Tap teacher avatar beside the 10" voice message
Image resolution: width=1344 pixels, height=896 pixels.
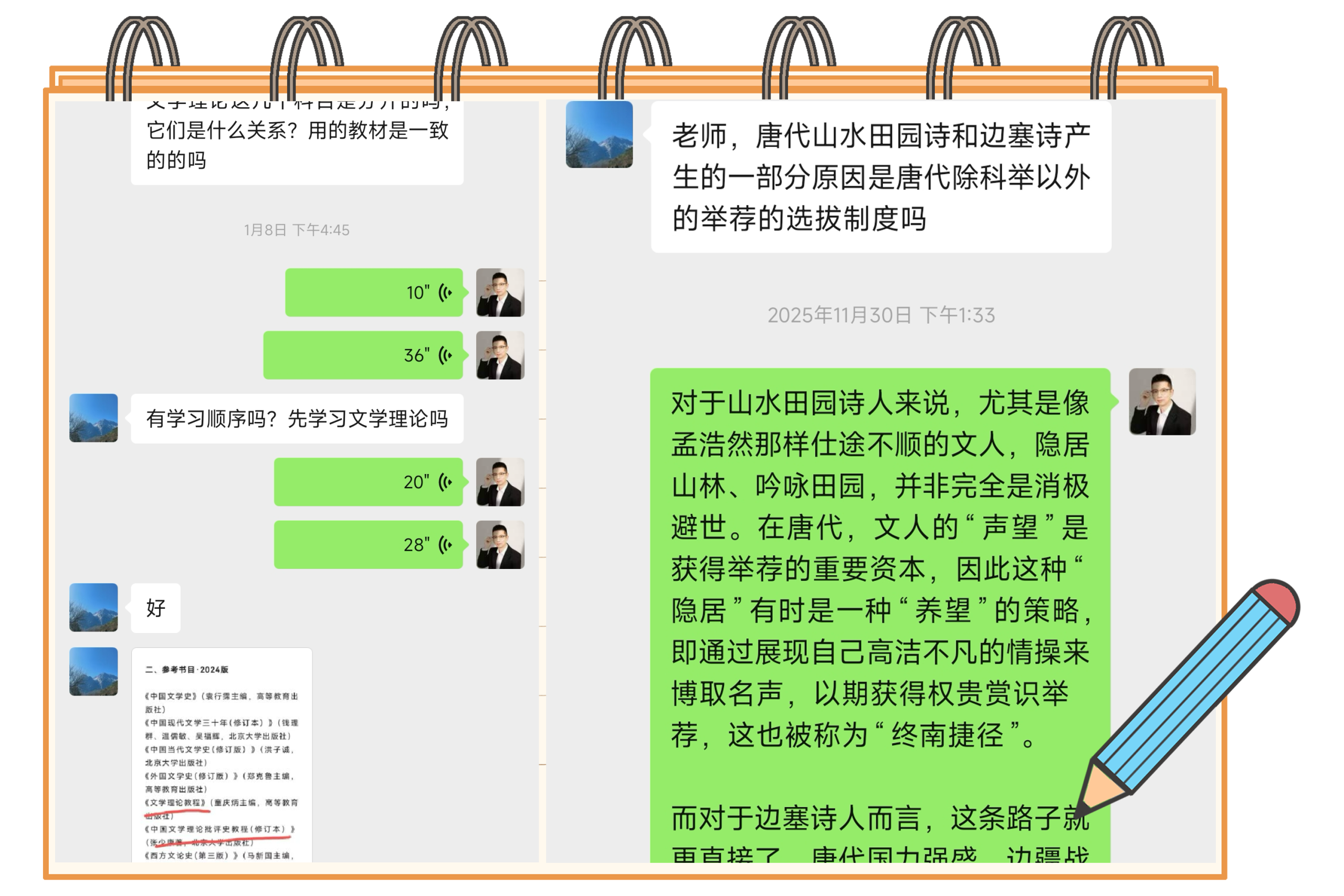[x=500, y=292]
